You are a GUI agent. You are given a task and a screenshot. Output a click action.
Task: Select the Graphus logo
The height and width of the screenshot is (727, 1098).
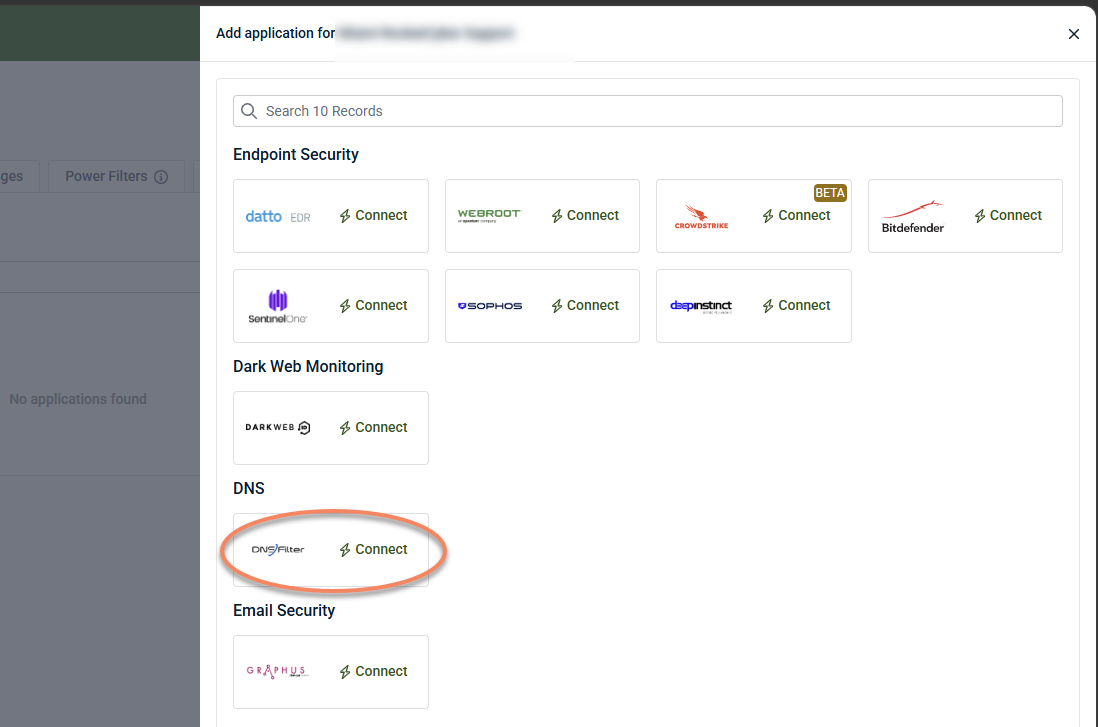tap(277, 671)
